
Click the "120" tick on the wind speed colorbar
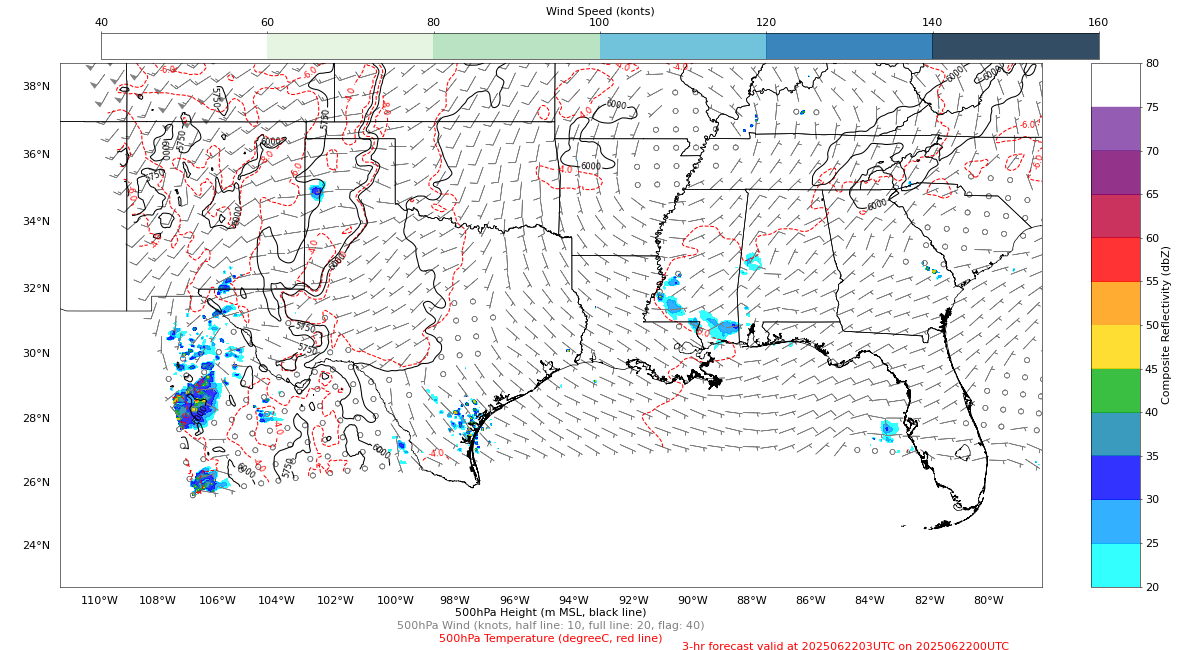tap(766, 23)
